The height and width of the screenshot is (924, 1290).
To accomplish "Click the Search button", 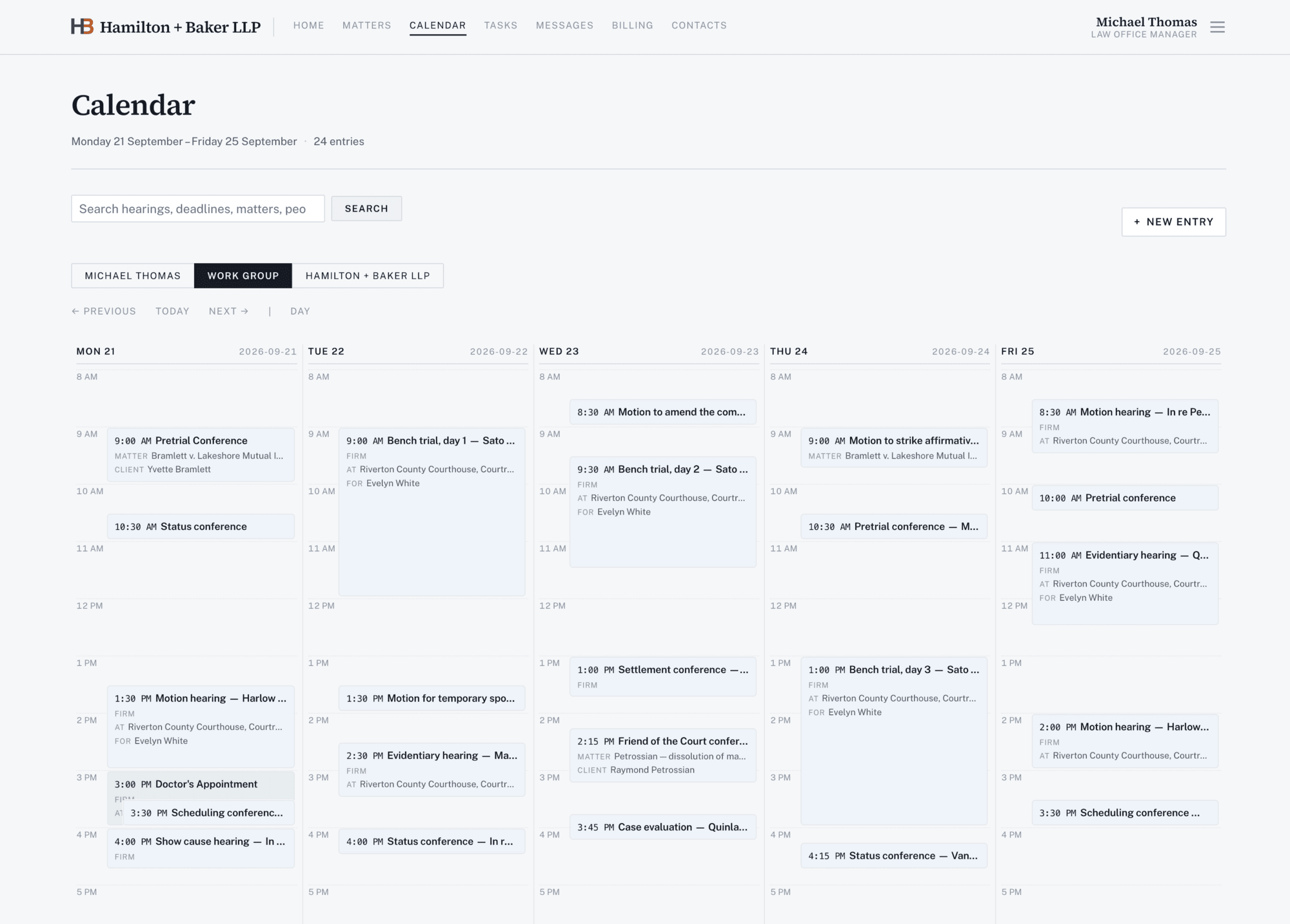I will [366, 209].
